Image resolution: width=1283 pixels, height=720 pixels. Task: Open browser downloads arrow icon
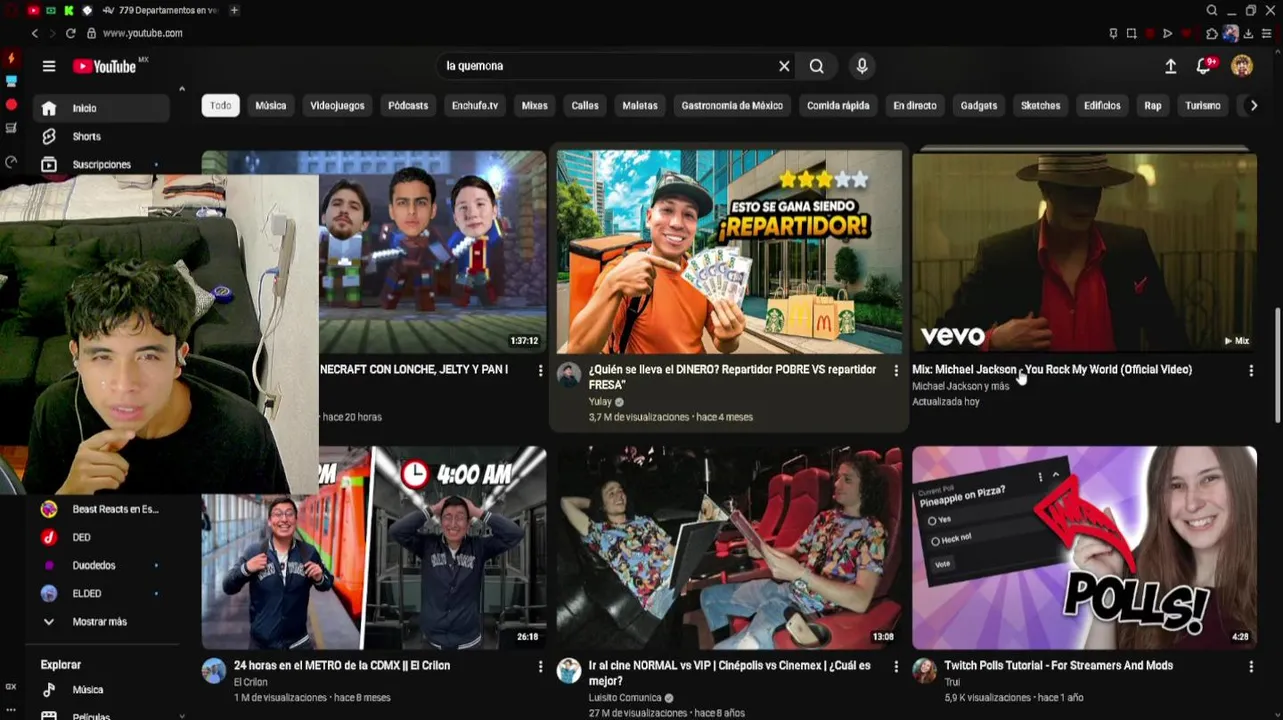coord(1248,33)
